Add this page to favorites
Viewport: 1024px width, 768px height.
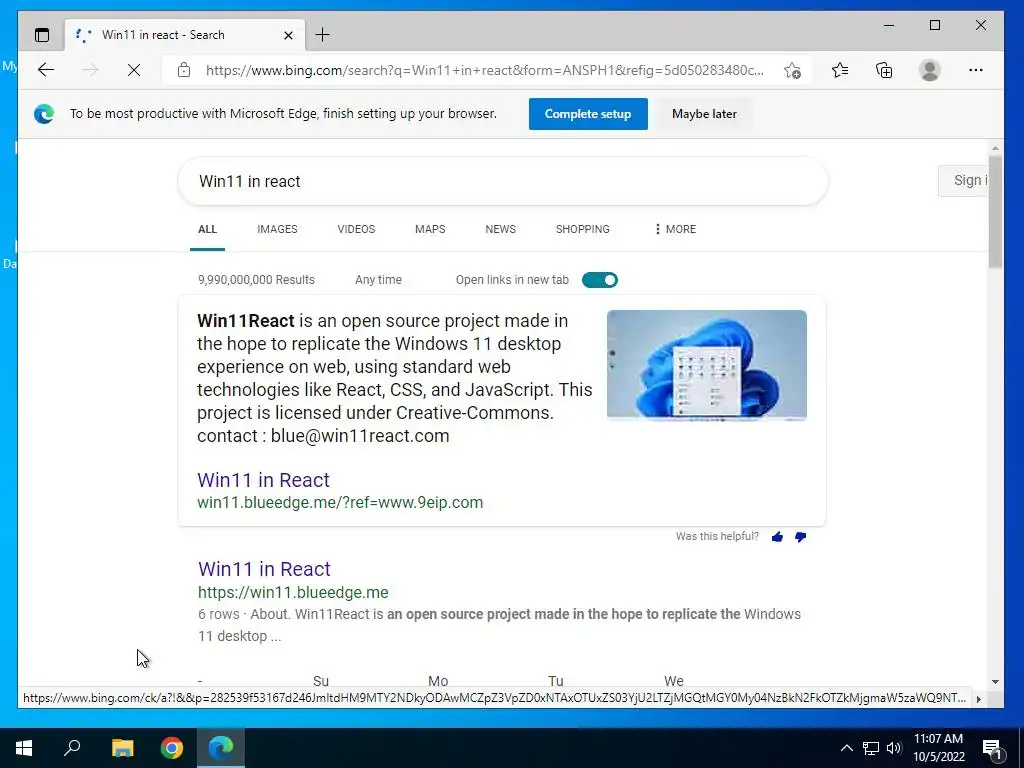792,71
